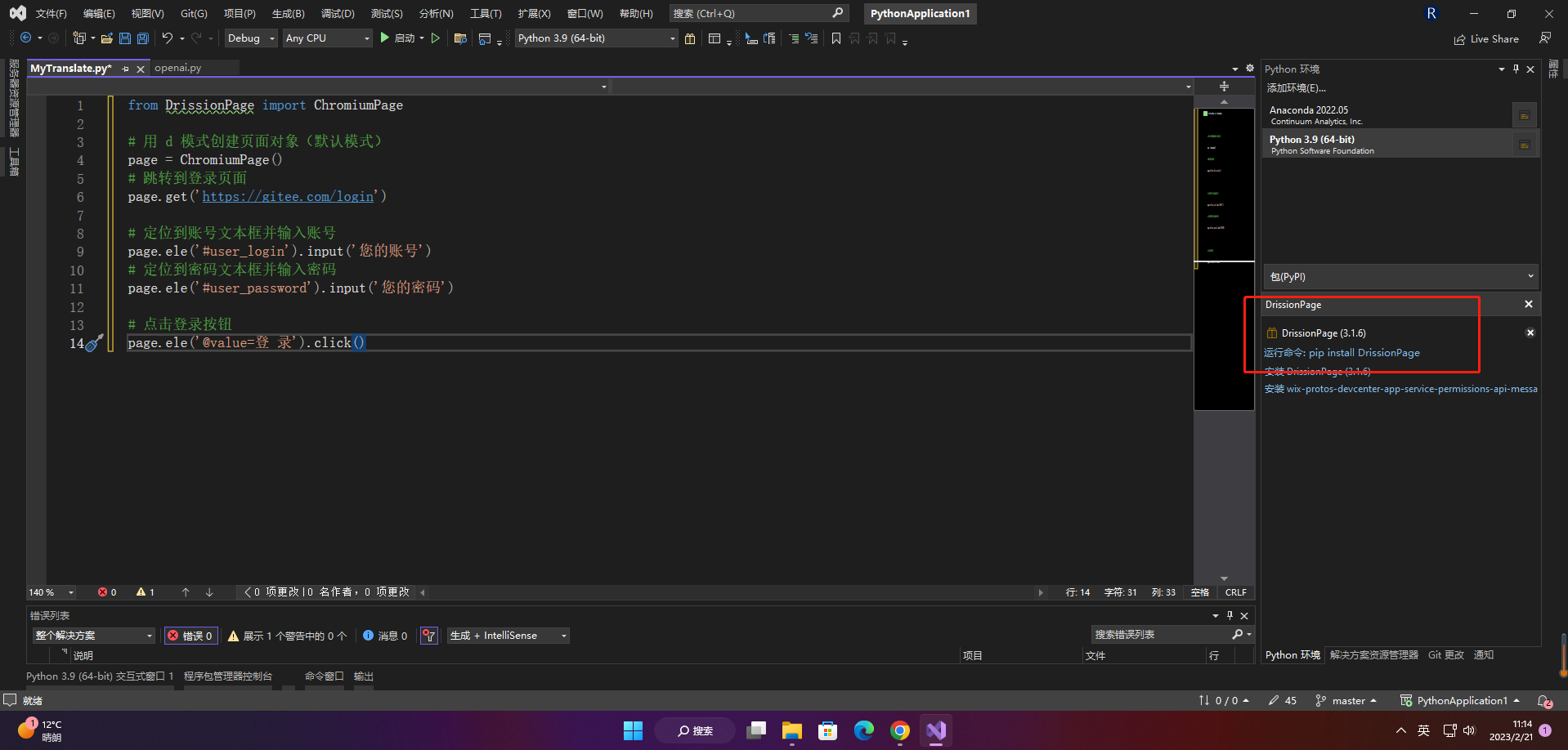The height and width of the screenshot is (750, 1568).
Task: Open the 文件(F) menu
Action: pos(52,14)
